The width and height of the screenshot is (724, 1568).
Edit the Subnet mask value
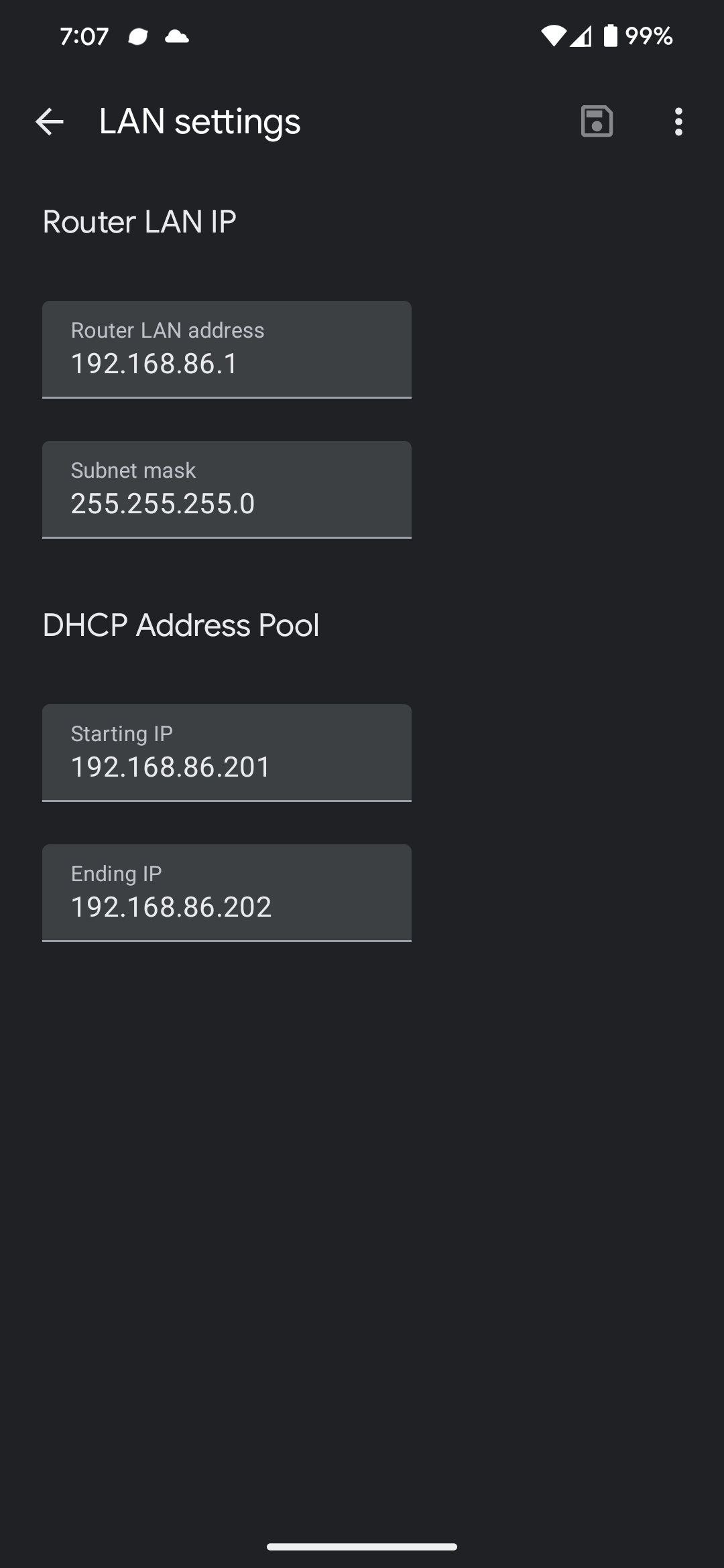[x=226, y=488]
